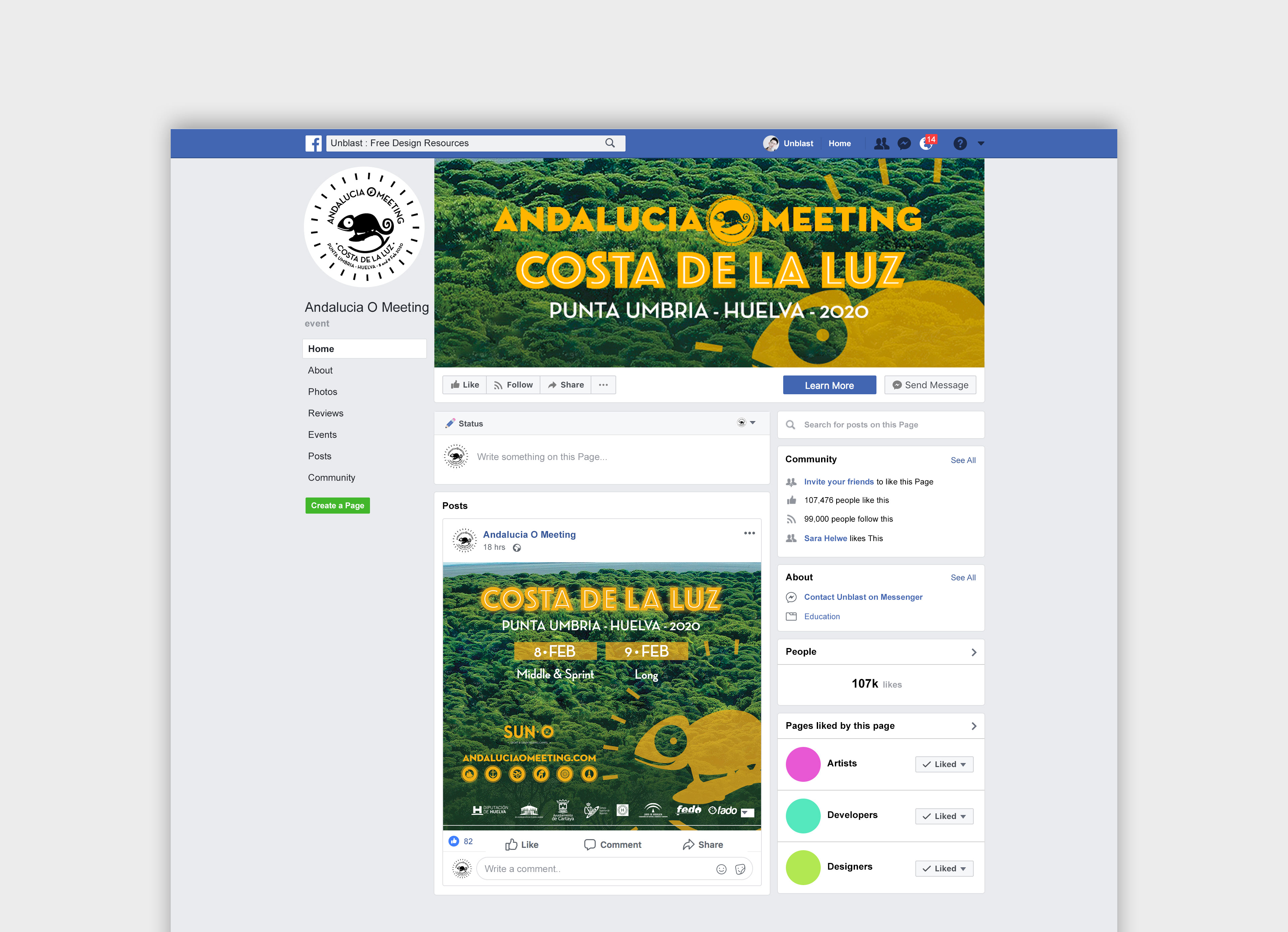Select Photos in the left sidebar
Image resolution: width=1288 pixels, height=932 pixels.
point(322,392)
